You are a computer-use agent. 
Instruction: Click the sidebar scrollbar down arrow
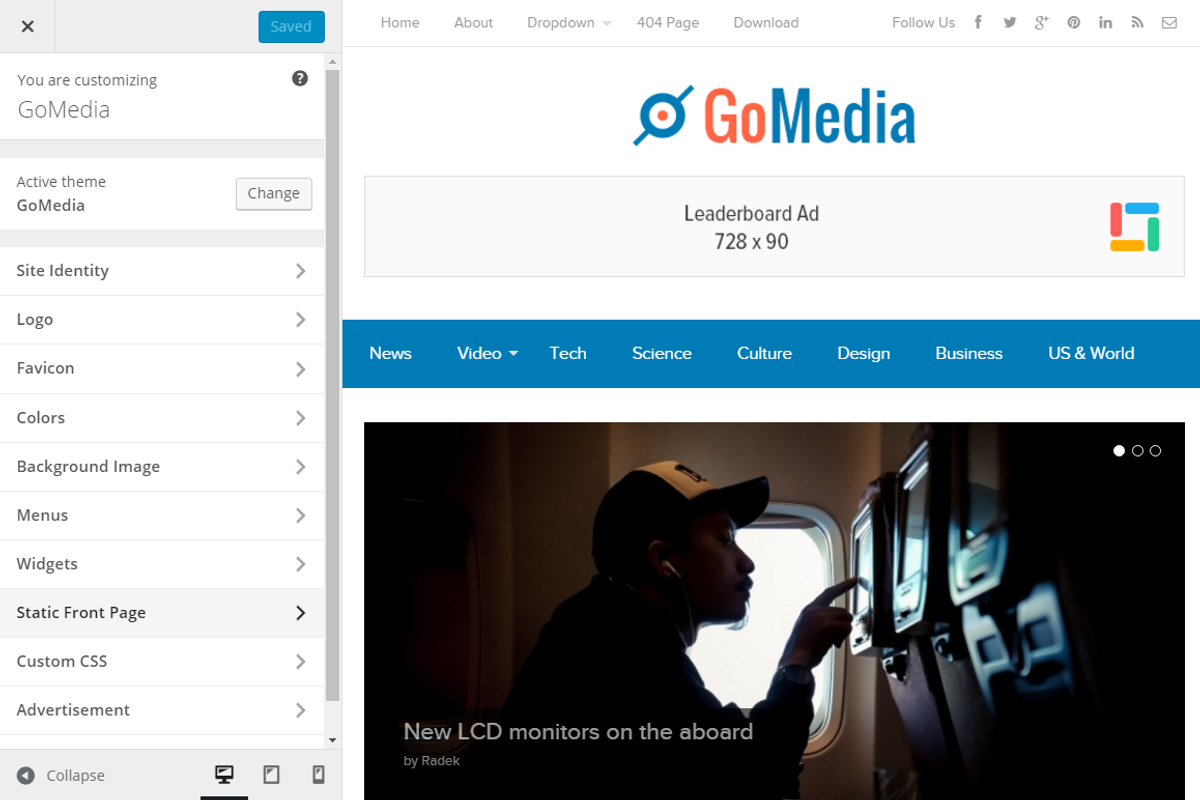click(x=333, y=741)
